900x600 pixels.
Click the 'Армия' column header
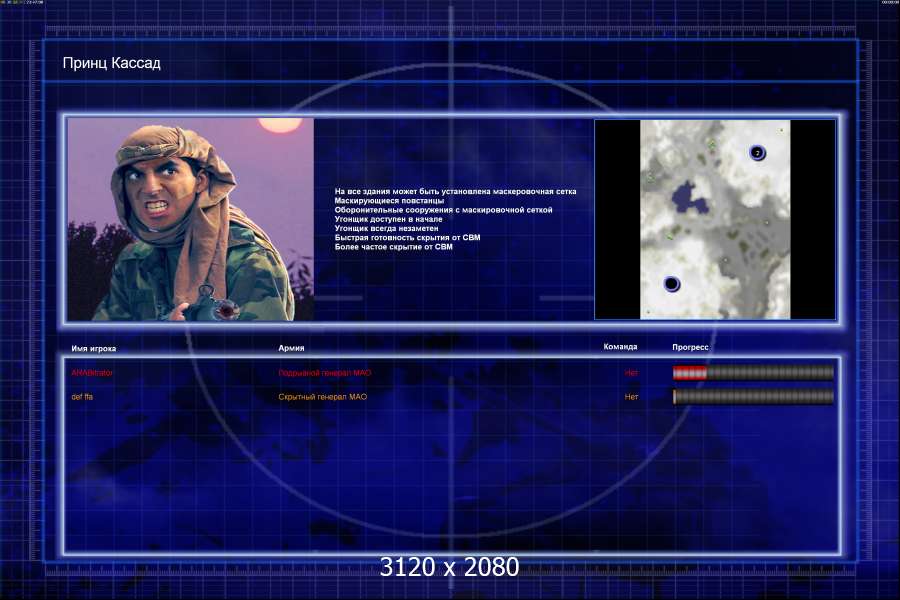291,348
